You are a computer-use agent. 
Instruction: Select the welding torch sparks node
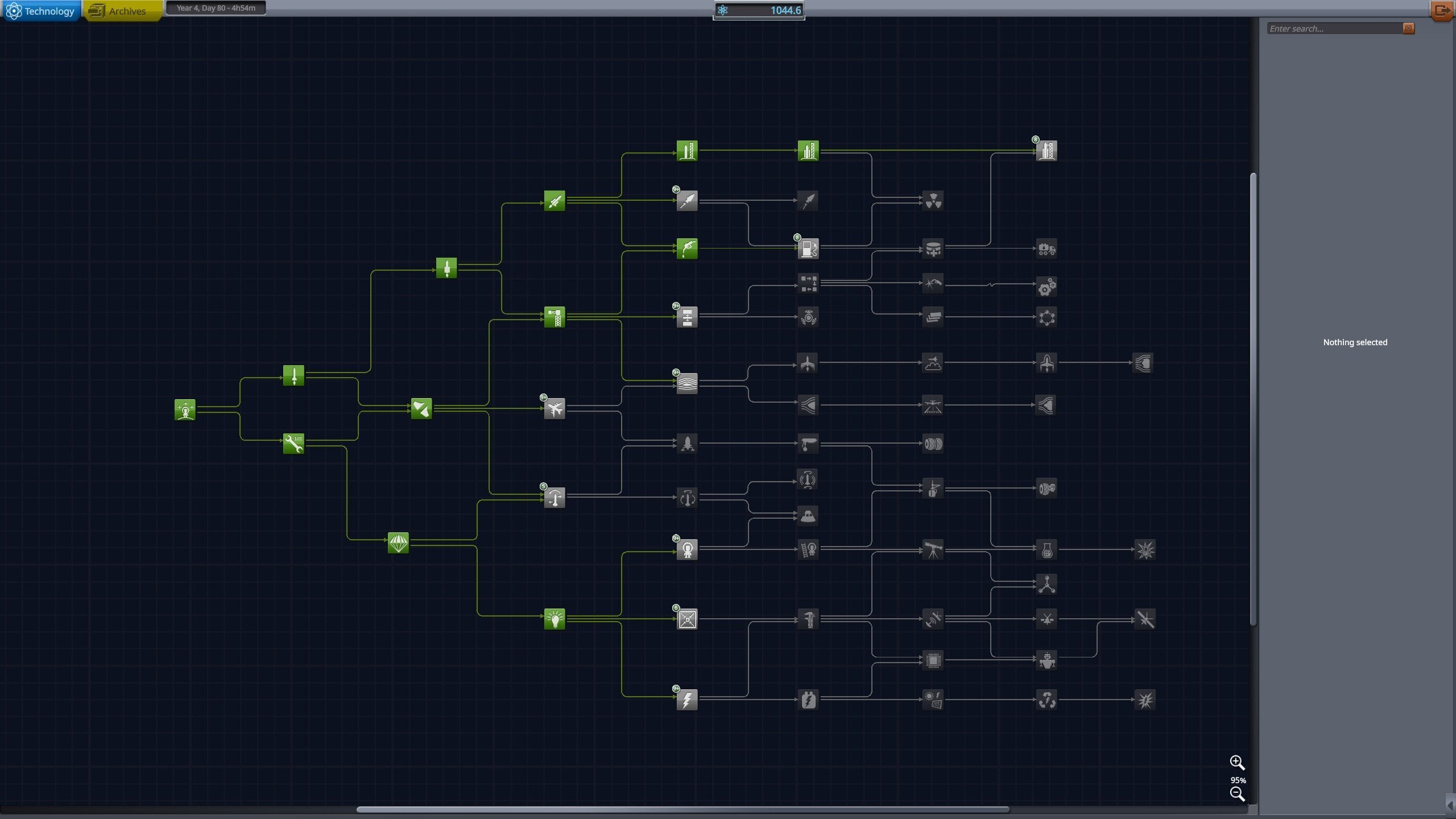tap(933, 283)
